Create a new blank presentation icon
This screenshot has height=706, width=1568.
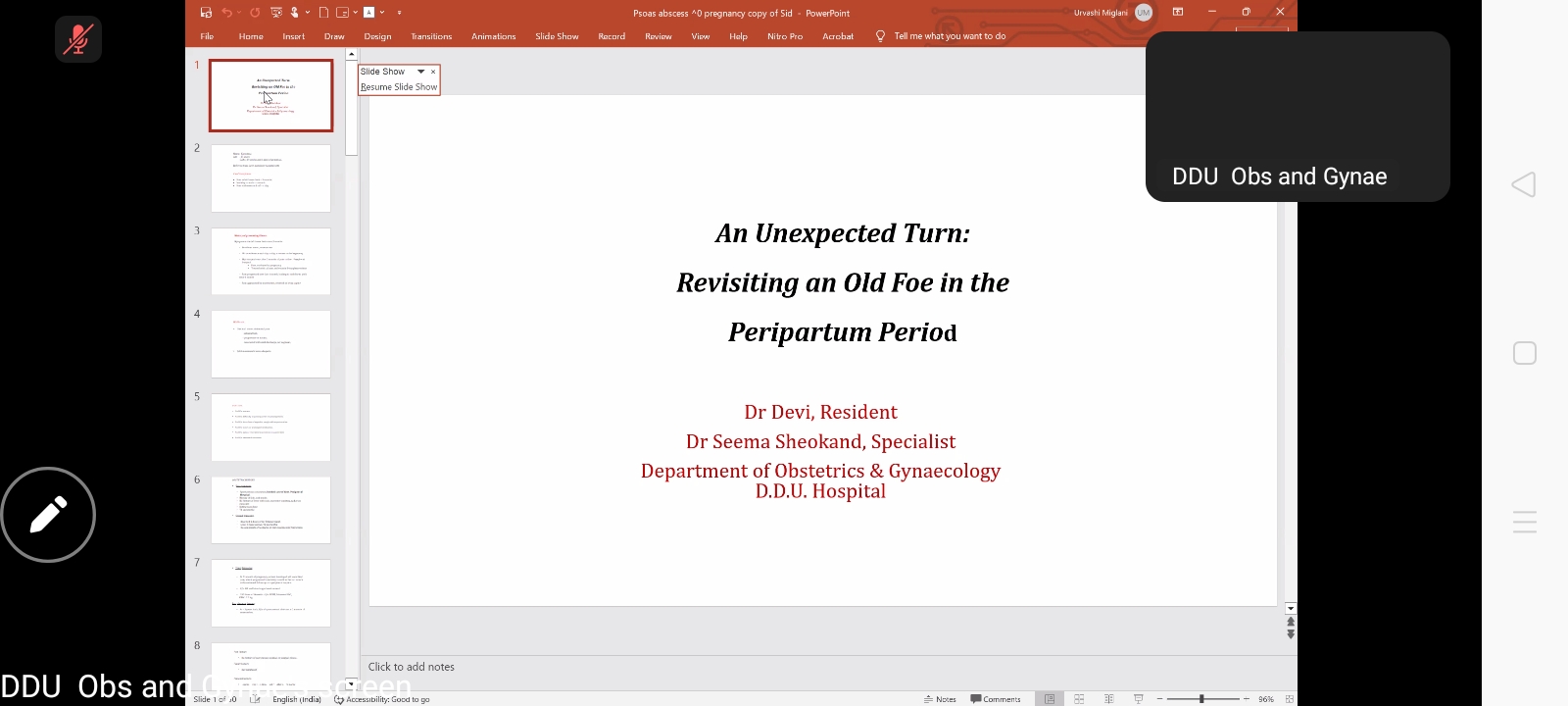323,13
